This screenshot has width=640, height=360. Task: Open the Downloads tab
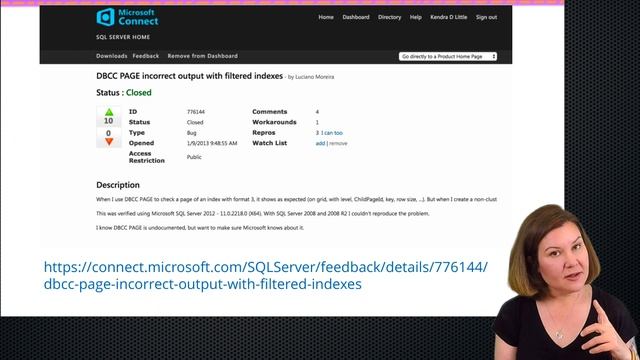(111, 56)
